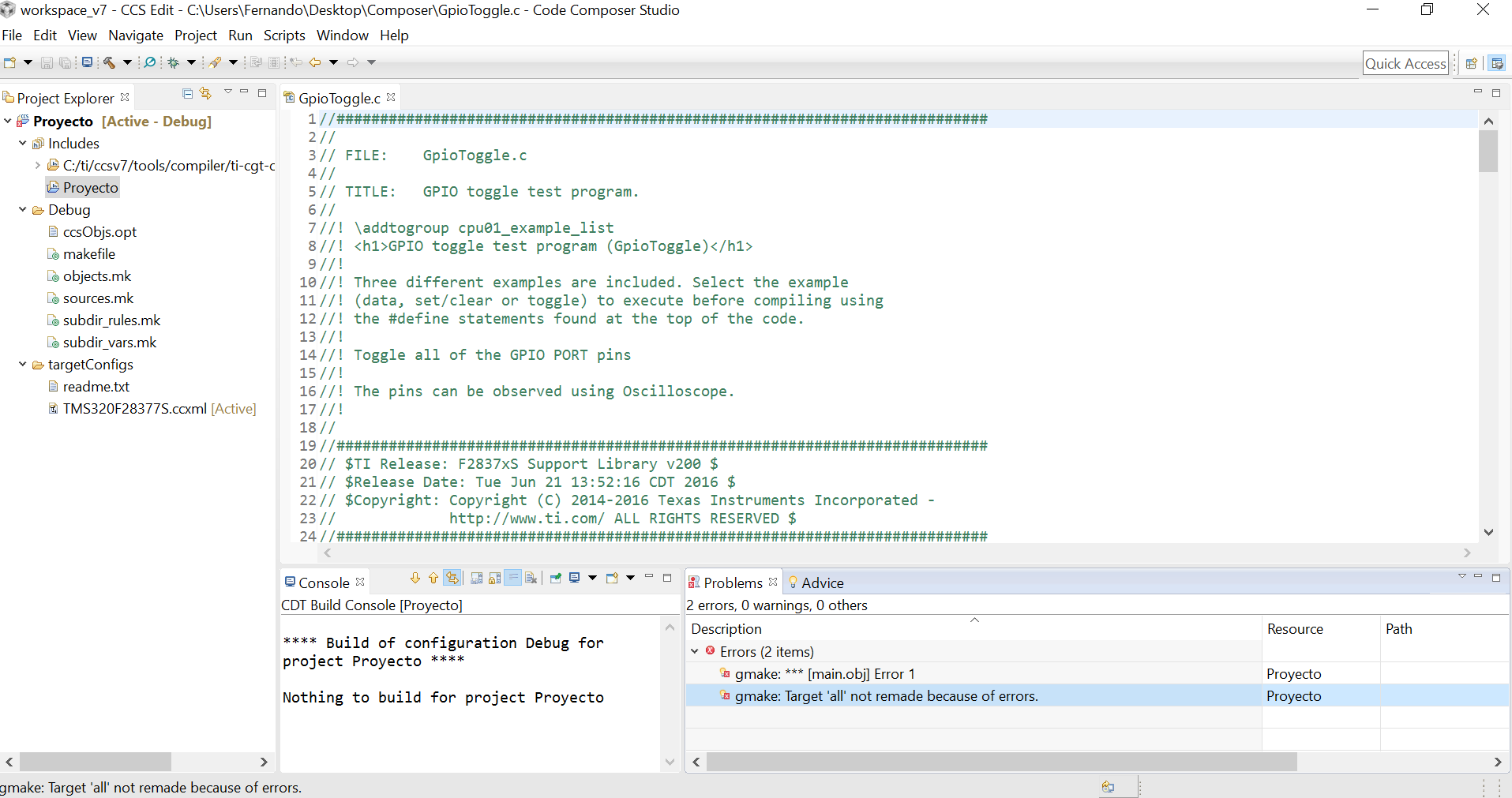1512x798 pixels.
Task: Sort problems by Resource column header
Action: click(1320, 628)
